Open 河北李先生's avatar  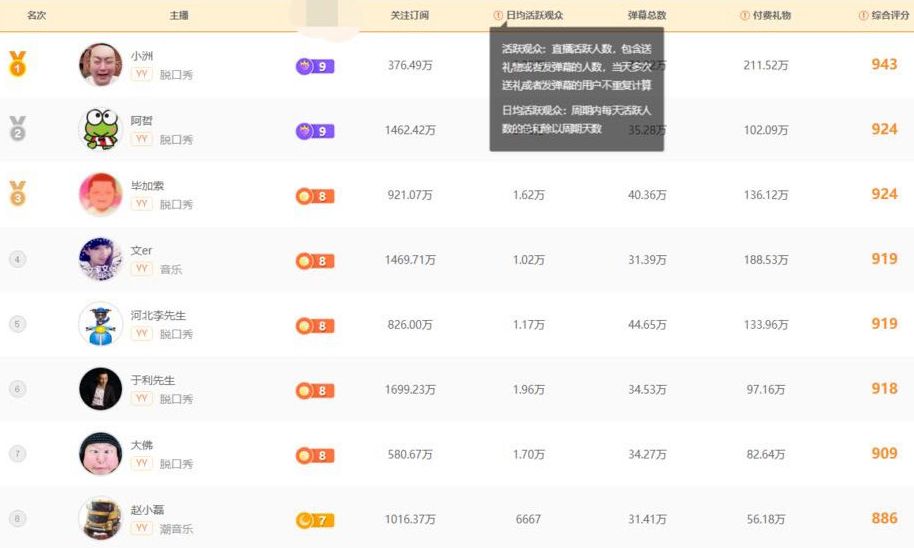100,324
